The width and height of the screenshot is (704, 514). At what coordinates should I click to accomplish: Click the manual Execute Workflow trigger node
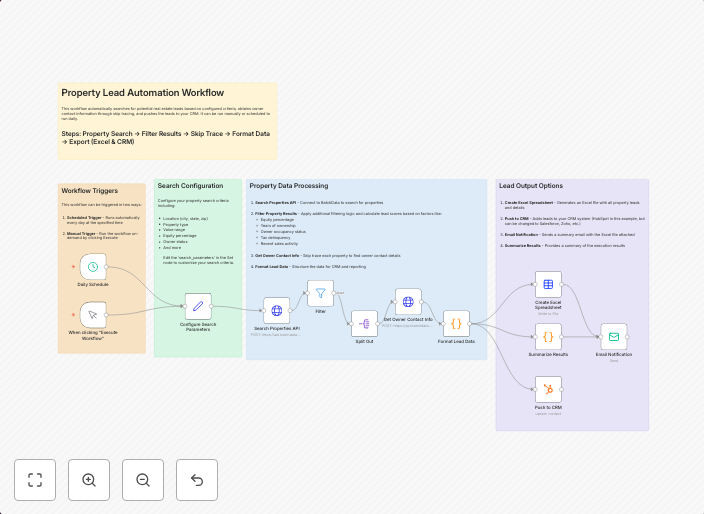click(x=93, y=314)
